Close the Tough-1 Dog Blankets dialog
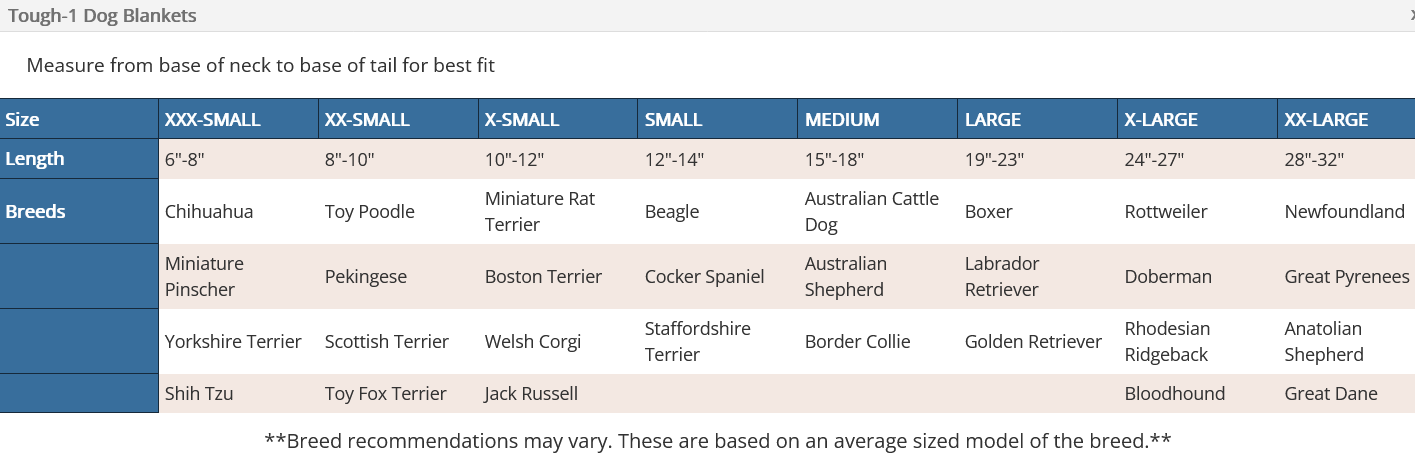This screenshot has width=1415, height=464. pos(1411,15)
